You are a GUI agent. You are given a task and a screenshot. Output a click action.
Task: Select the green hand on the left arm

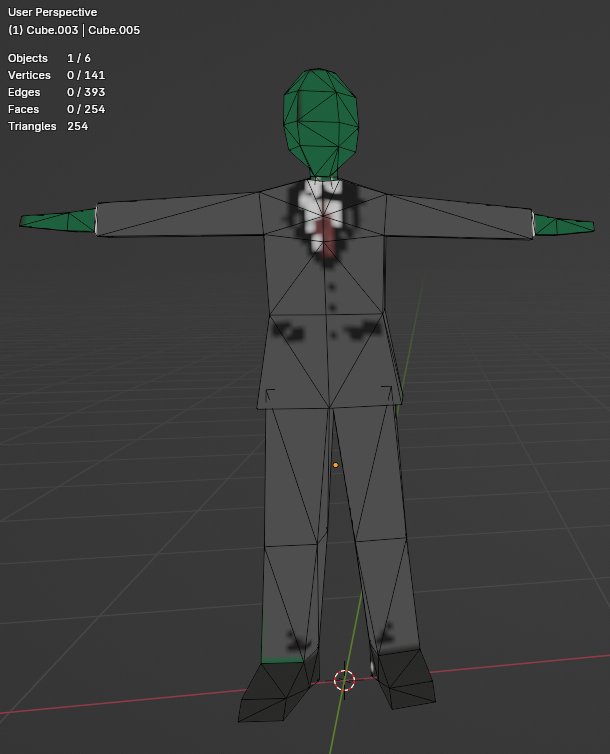click(x=58, y=221)
